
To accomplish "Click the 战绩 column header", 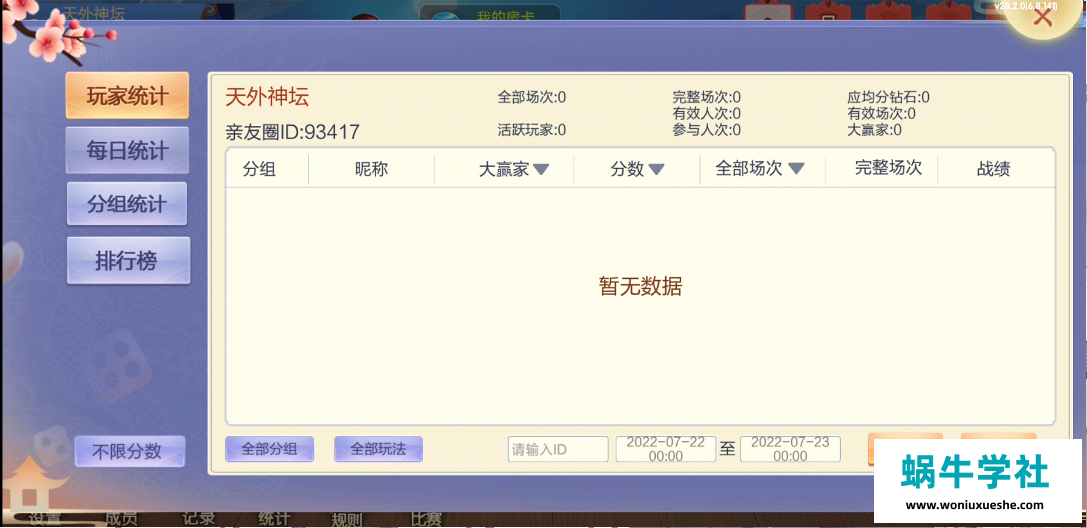I will click(x=993, y=169).
